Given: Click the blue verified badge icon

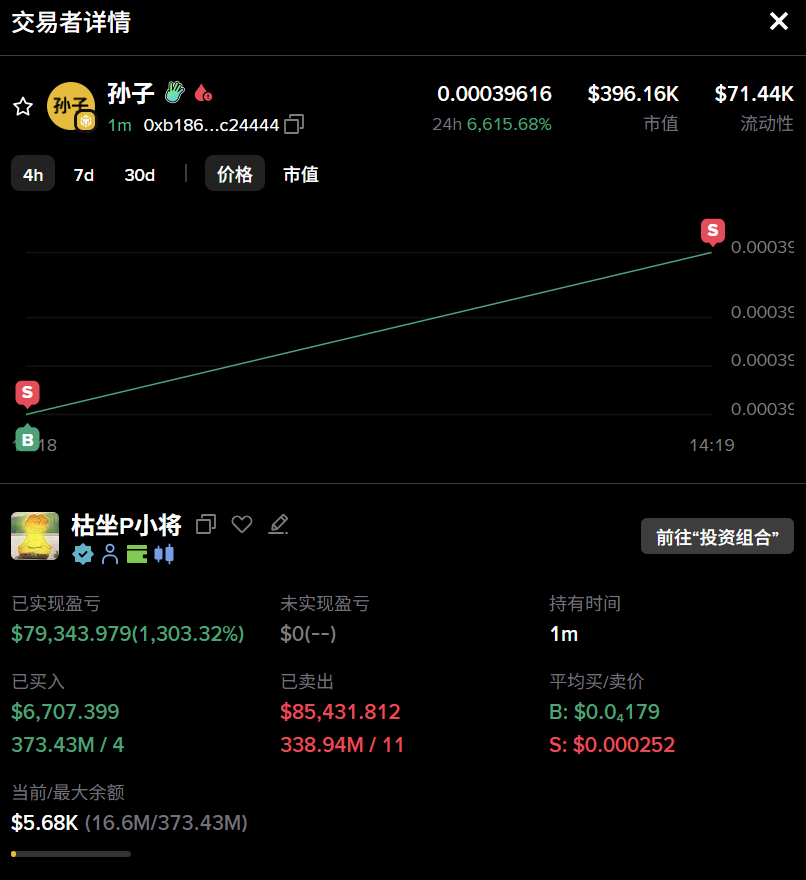Looking at the screenshot, I should click(x=83, y=554).
